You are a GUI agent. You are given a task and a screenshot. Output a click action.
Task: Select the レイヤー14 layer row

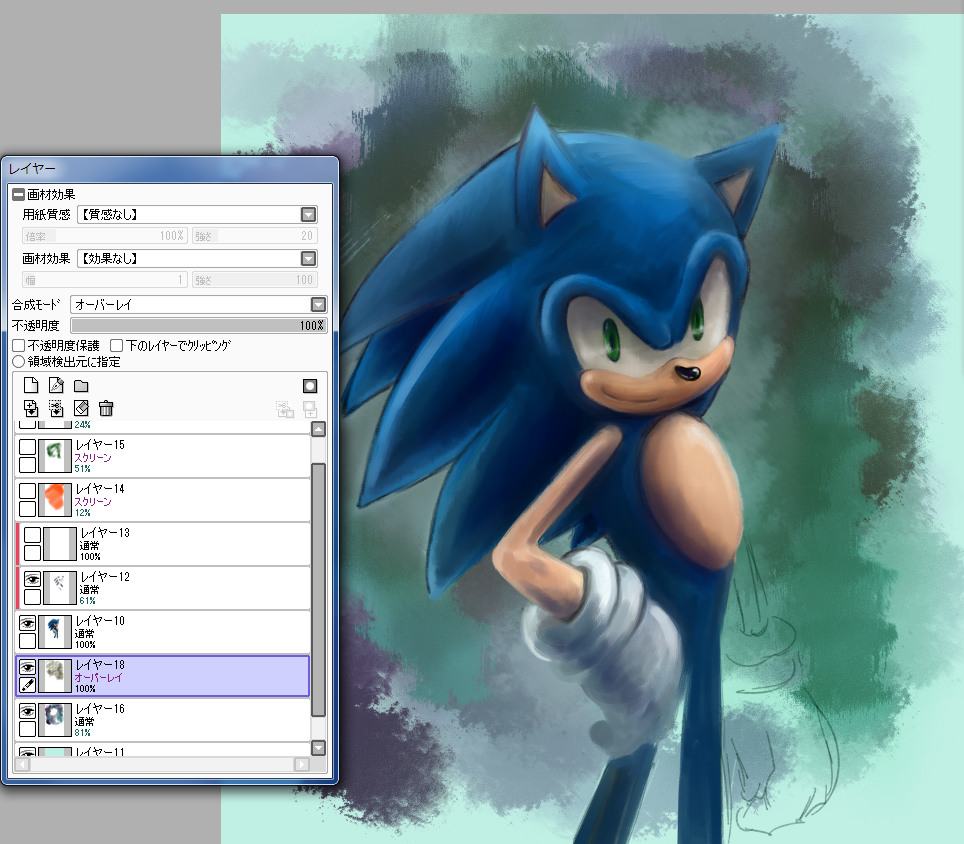click(162, 500)
